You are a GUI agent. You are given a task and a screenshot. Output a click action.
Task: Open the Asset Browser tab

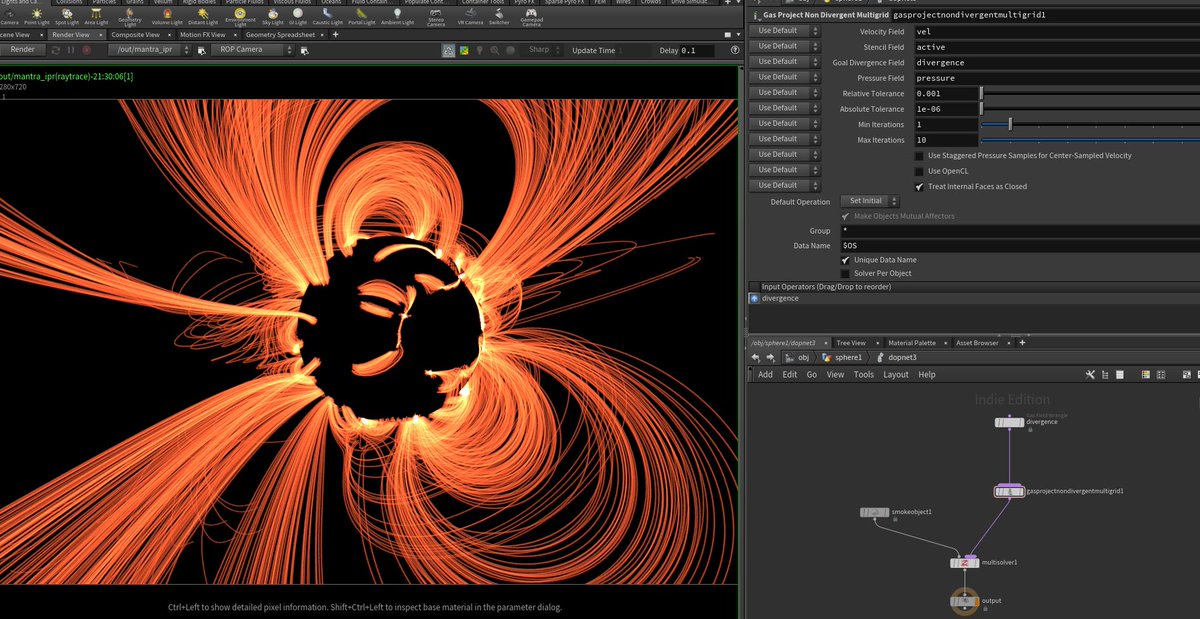977,343
